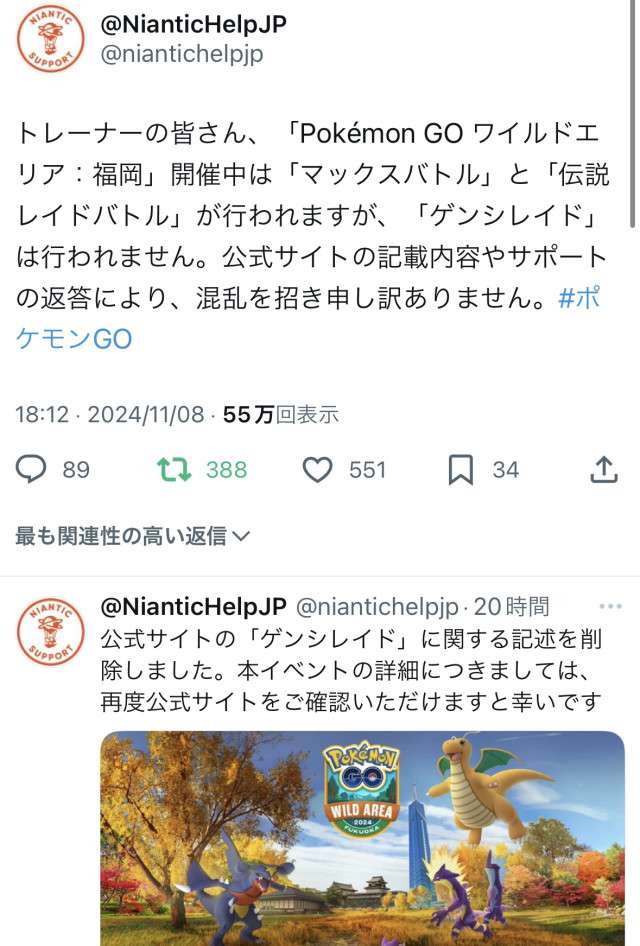Open @niantichelpjp handle under the name
The height and width of the screenshot is (946, 640).
click(182, 54)
